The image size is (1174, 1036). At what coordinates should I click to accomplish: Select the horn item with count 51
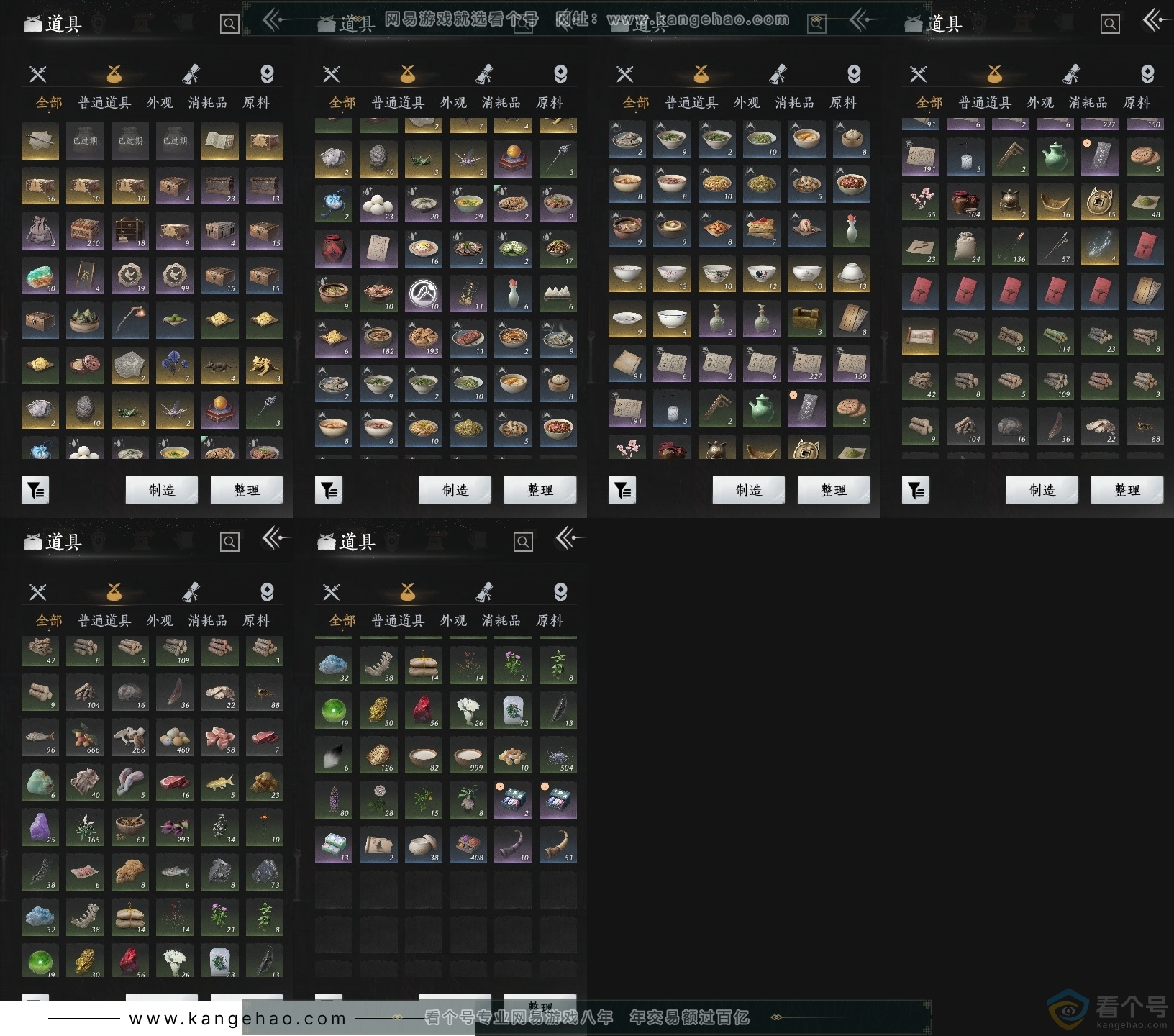(x=558, y=845)
